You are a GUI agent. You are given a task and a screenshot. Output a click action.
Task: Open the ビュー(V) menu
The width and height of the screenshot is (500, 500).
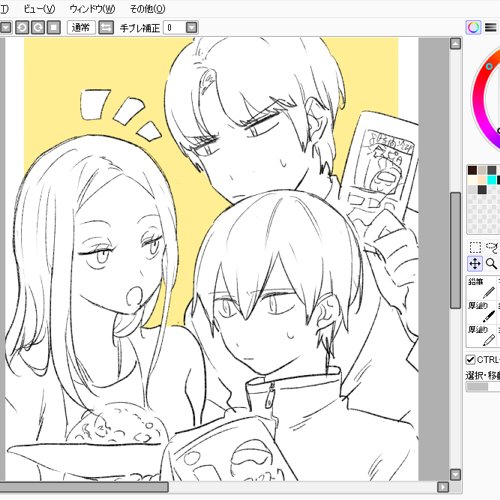pos(39,9)
